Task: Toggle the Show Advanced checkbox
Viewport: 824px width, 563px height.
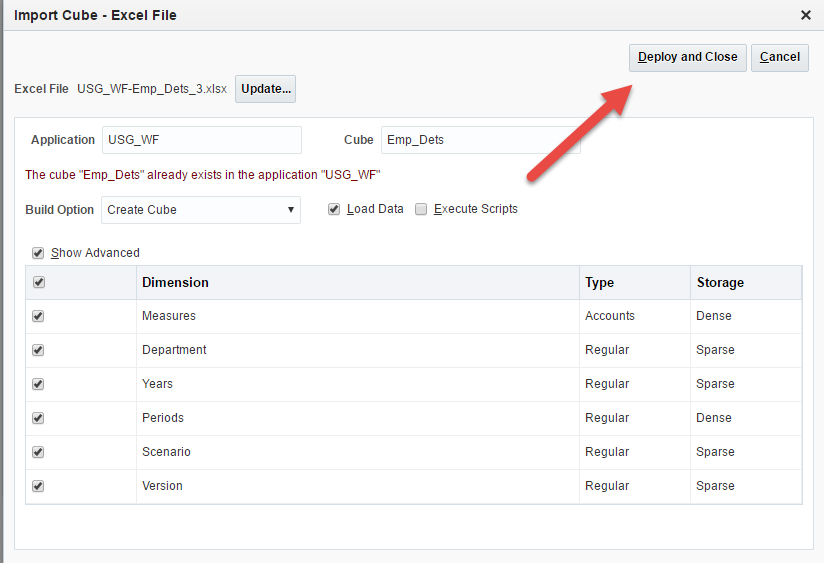Action: point(38,253)
